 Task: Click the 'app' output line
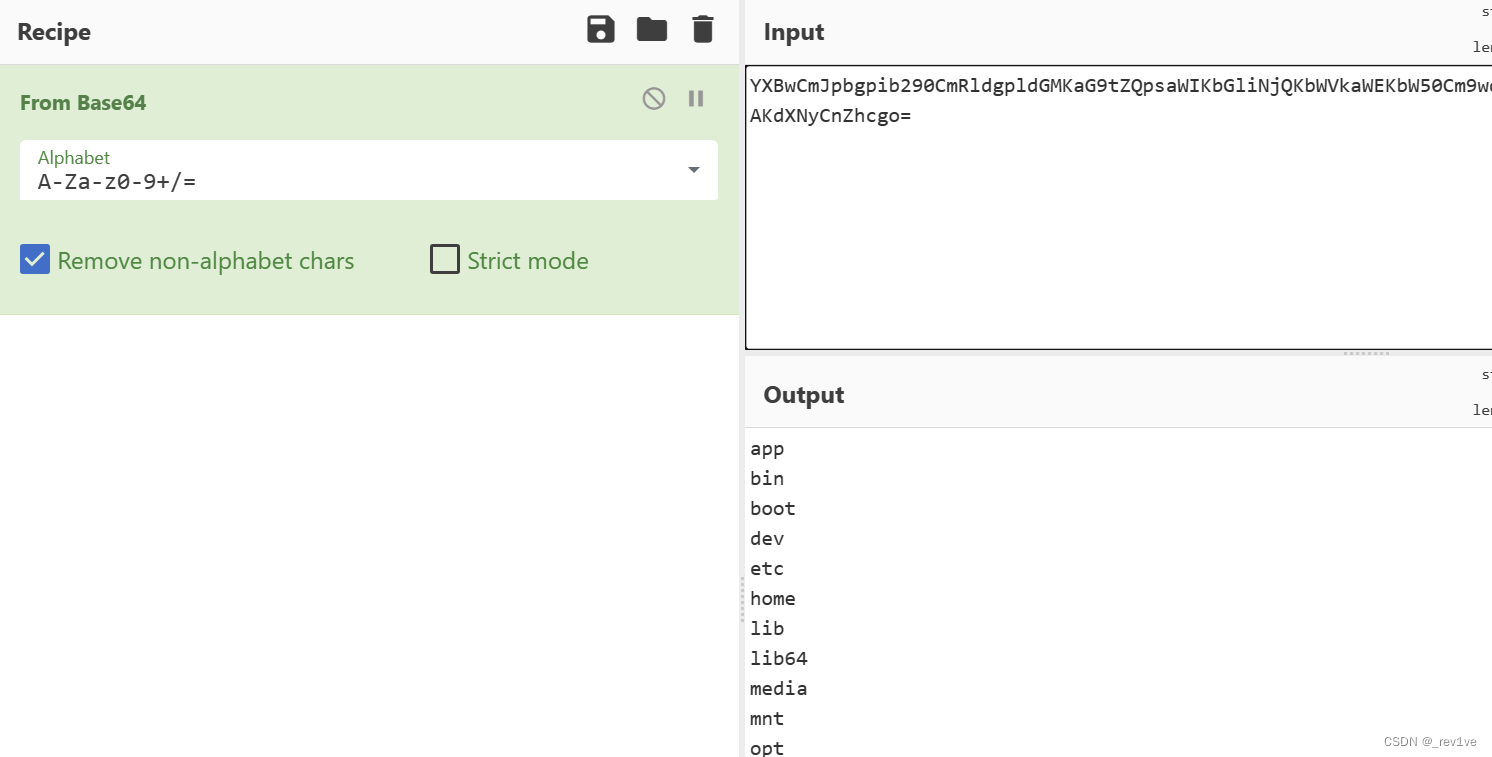tap(767, 449)
